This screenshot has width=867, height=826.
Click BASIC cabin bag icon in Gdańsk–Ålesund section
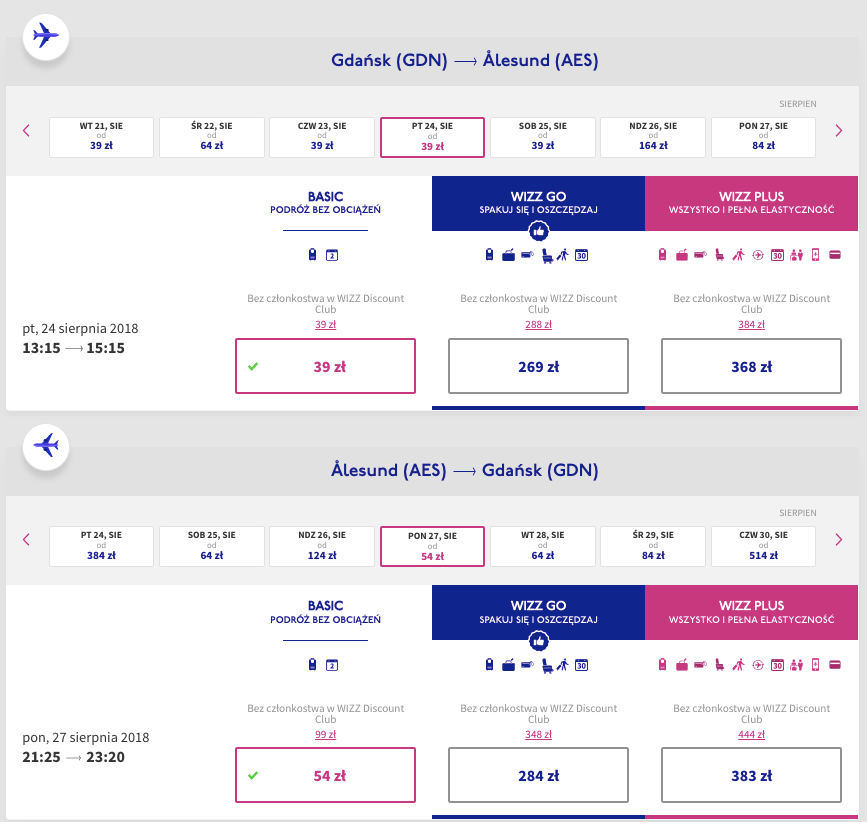pyautogui.click(x=312, y=255)
